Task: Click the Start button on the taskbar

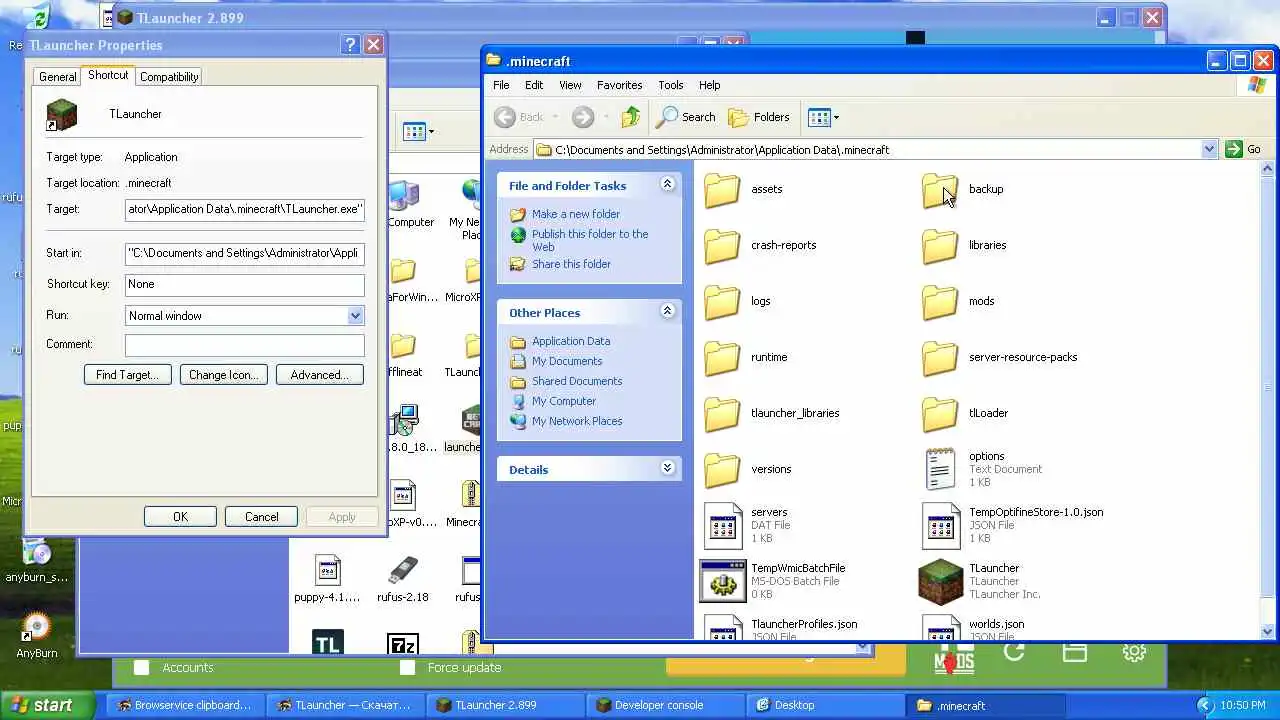Action: [x=47, y=705]
